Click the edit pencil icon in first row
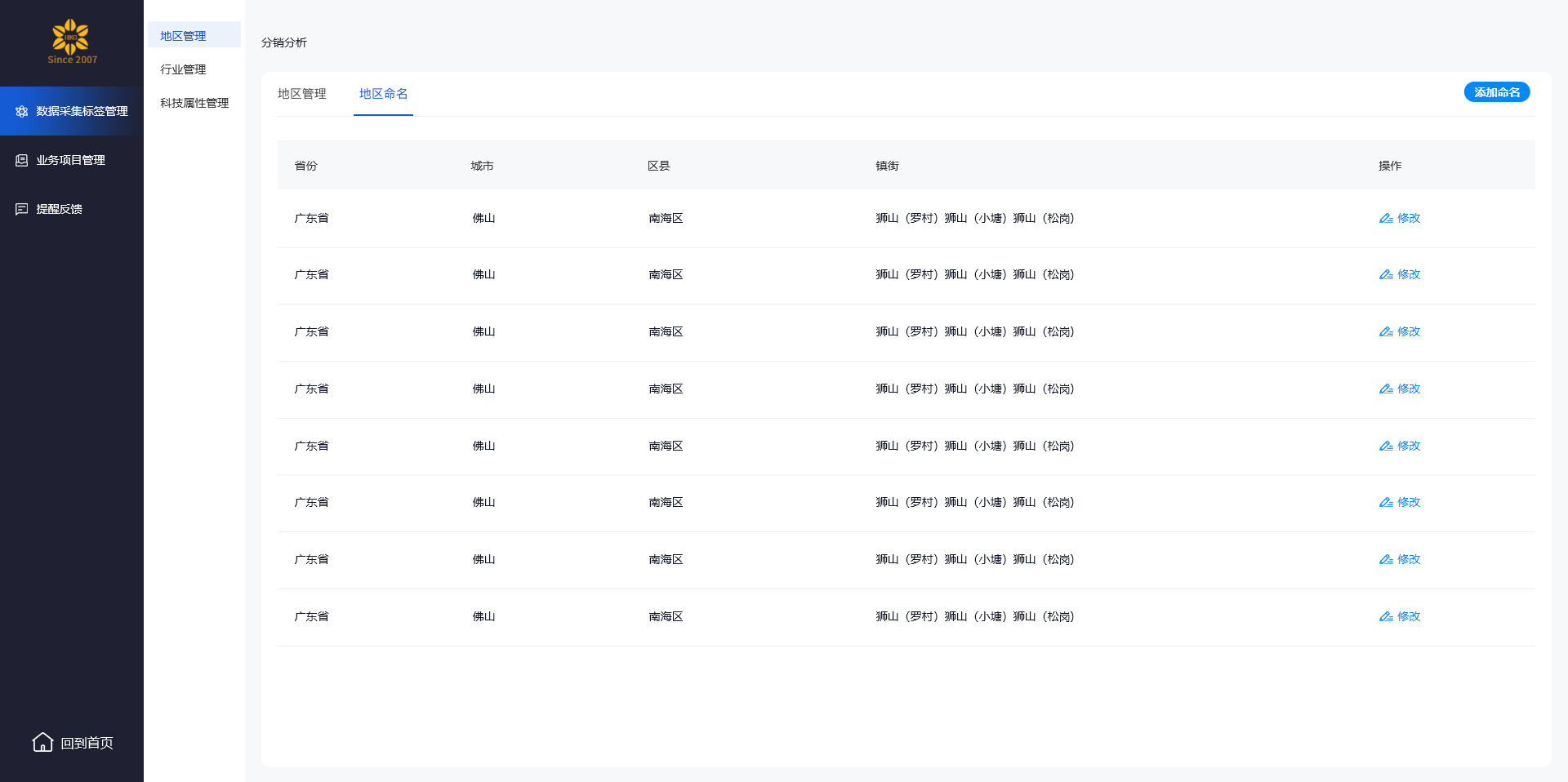 (x=1386, y=218)
